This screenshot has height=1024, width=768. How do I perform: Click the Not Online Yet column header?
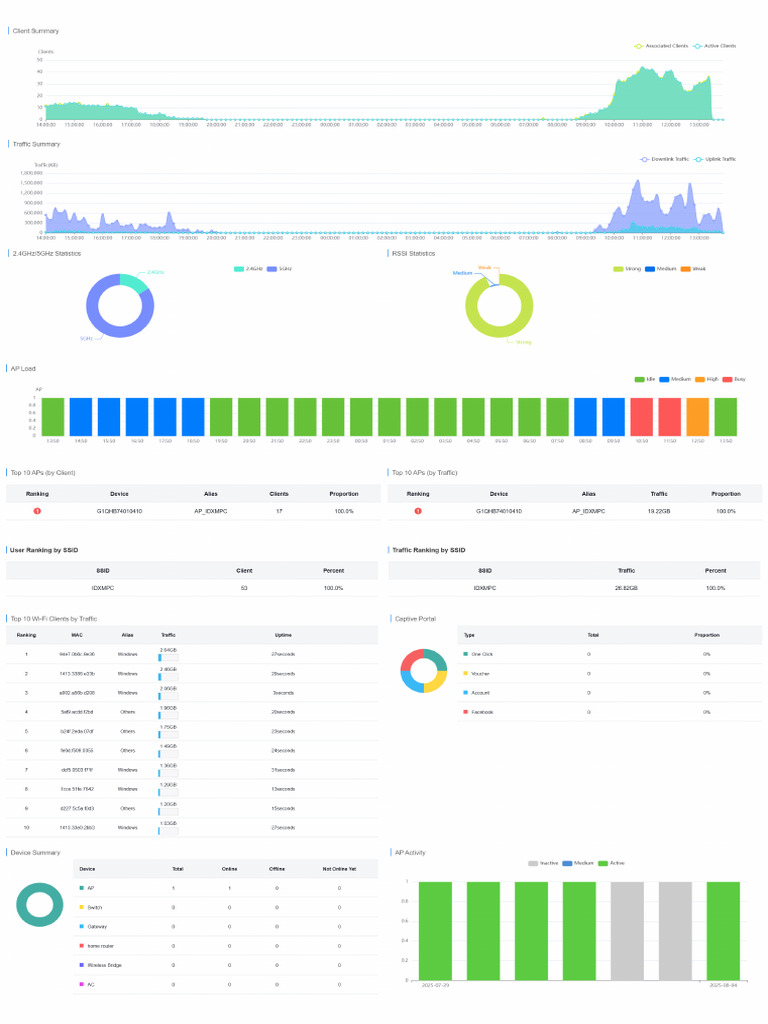click(x=339, y=869)
